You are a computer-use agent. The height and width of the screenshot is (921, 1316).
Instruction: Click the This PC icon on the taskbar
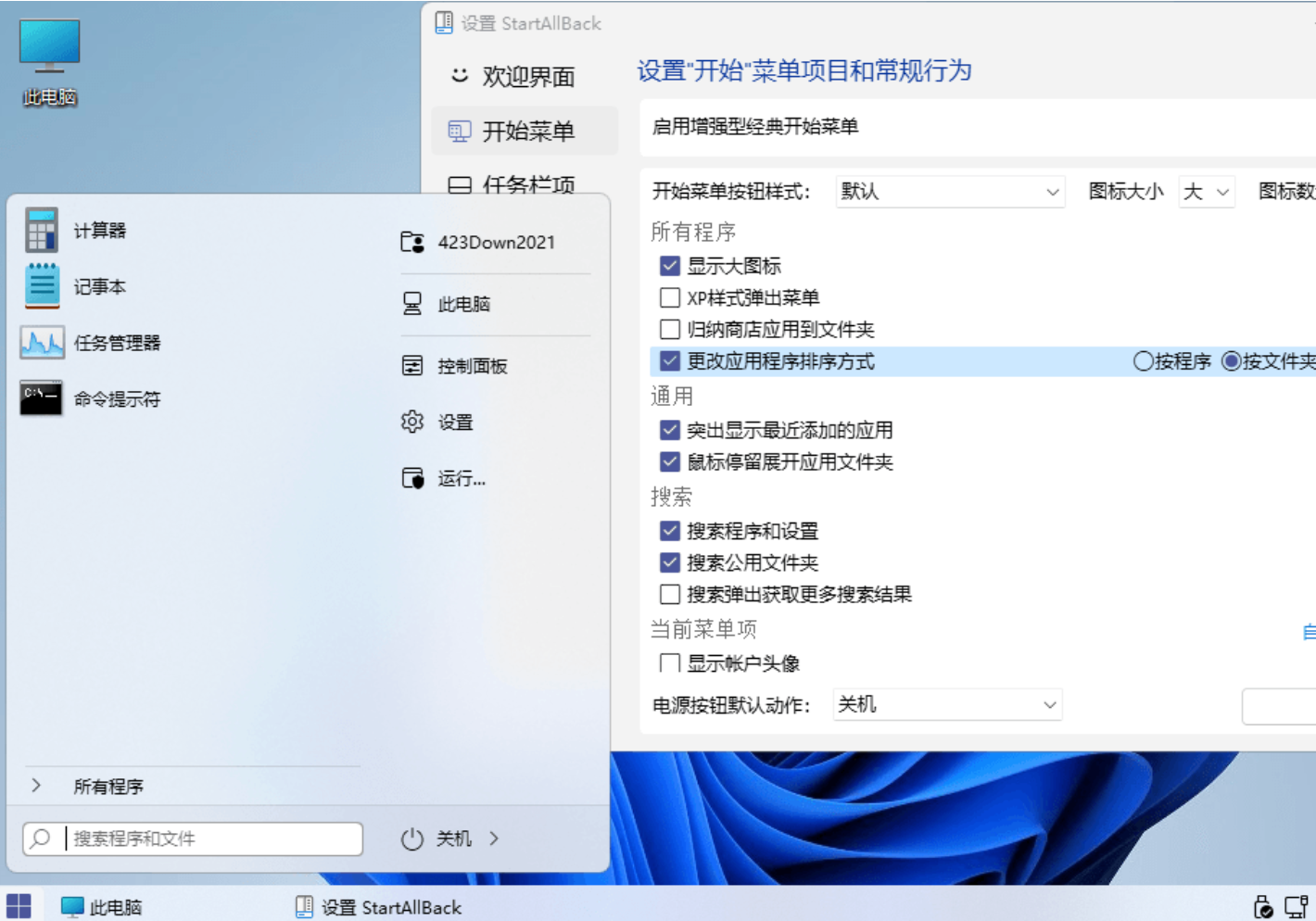(x=72, y=907)
